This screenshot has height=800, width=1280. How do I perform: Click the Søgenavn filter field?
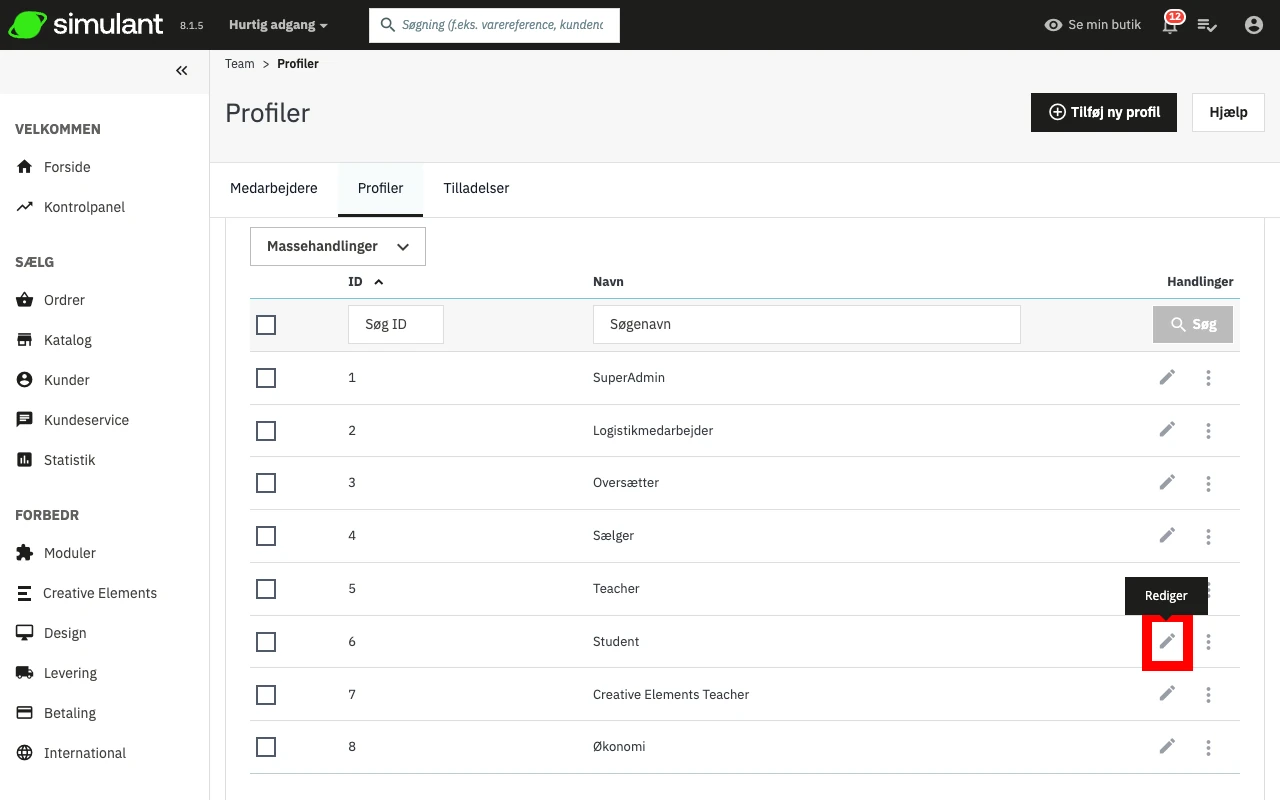pyautogui.click(x=806, y=325)
